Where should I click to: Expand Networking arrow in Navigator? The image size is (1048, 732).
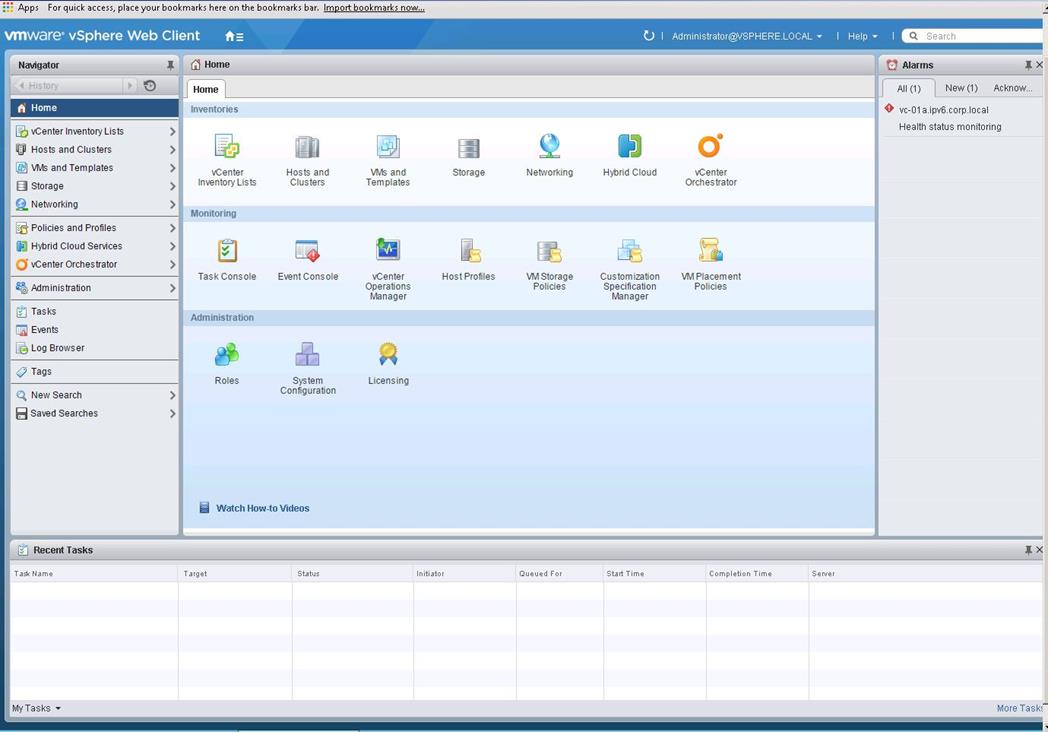[x=172, y=205]
